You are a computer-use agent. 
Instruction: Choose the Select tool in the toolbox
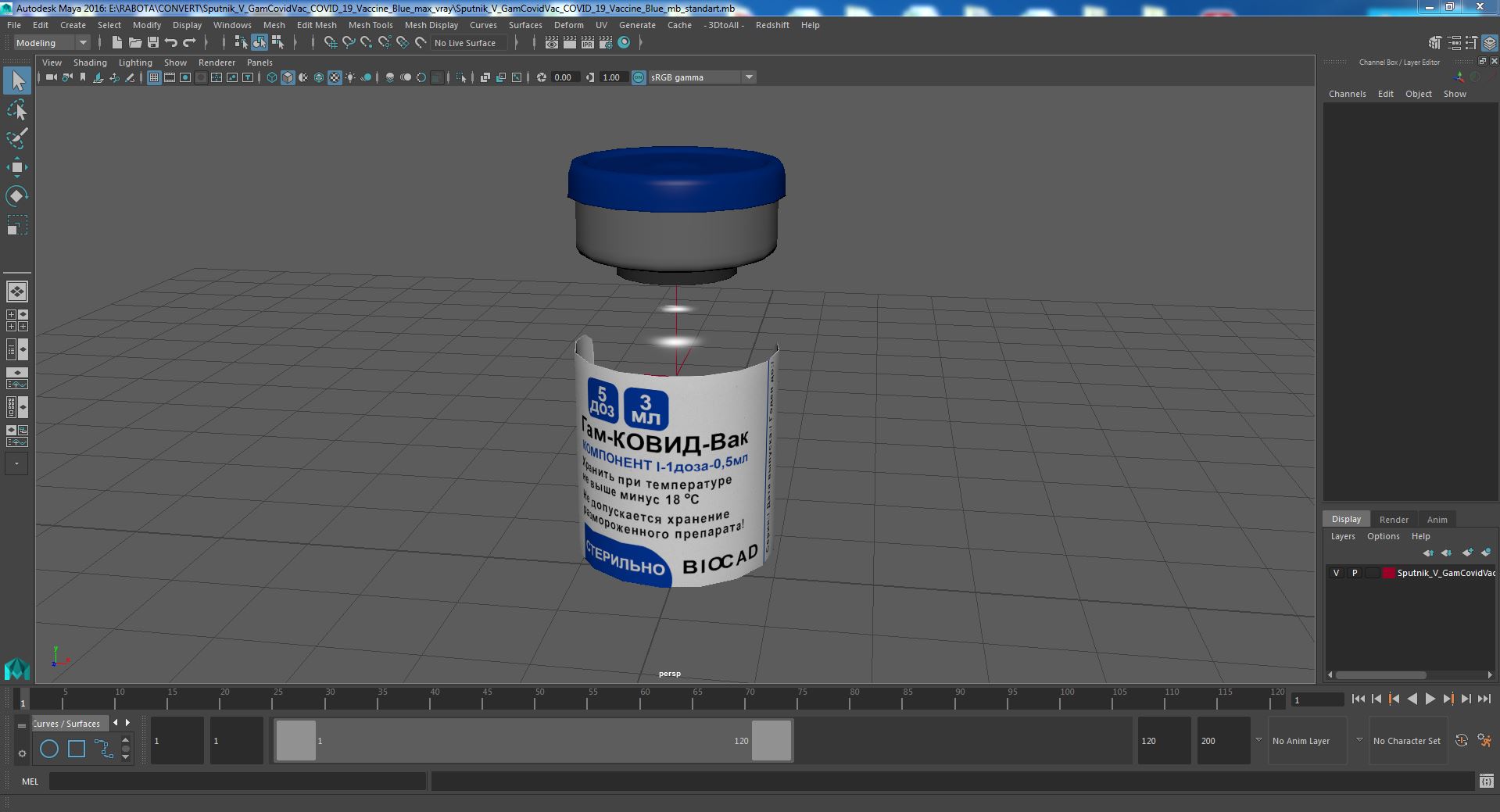coord(17,80)
